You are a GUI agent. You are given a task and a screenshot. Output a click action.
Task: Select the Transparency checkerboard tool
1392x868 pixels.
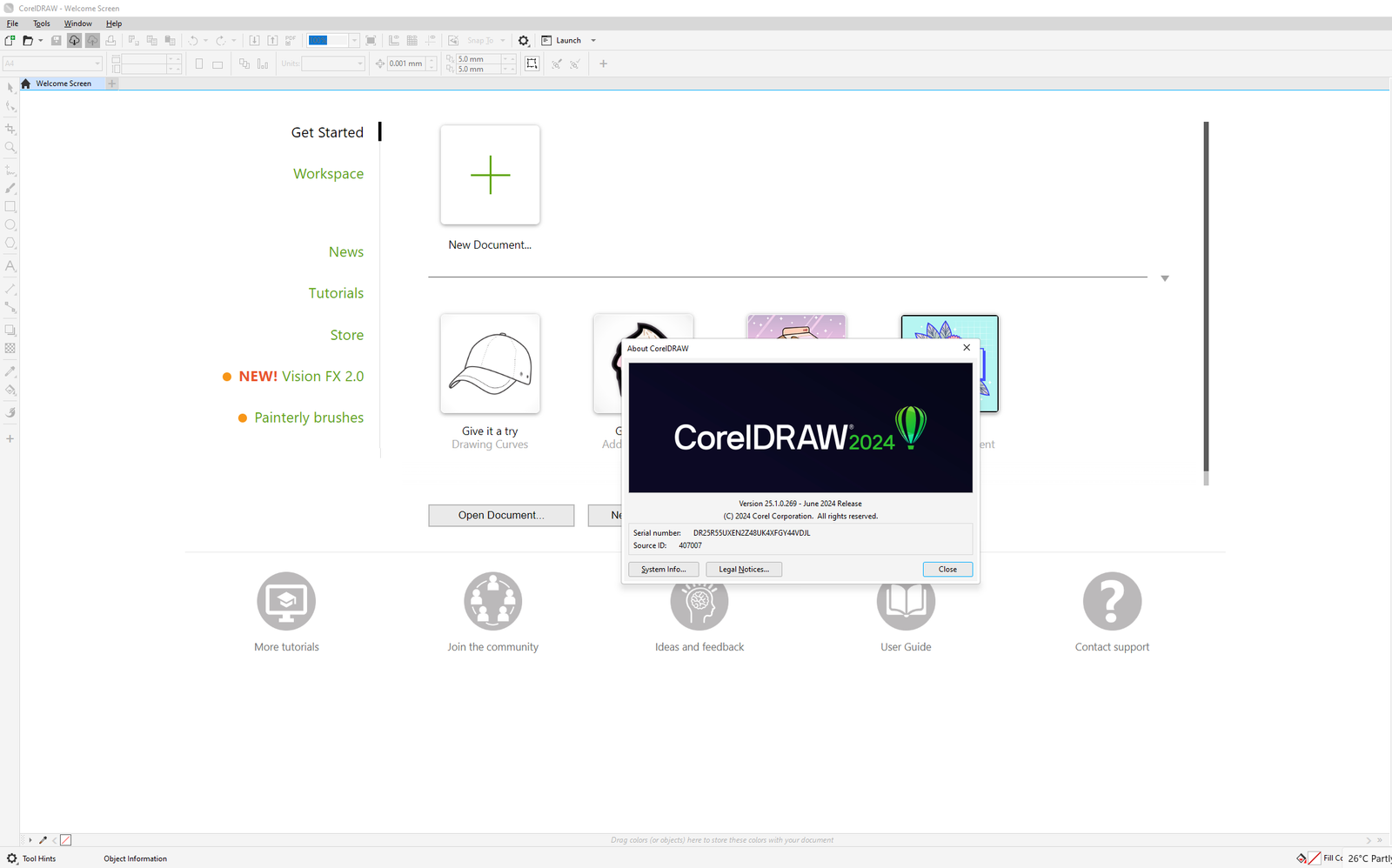pyautogui.click(x=10, y=348)
